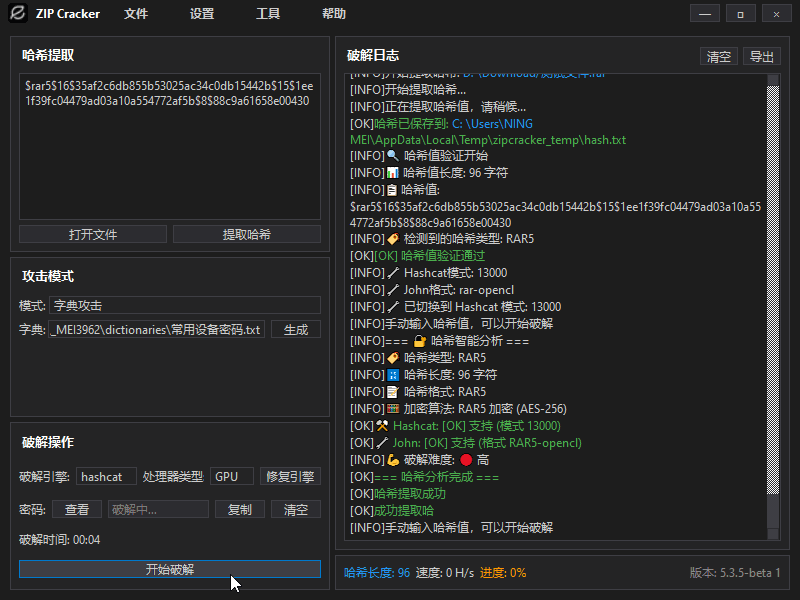Click 清空 to clear the password field
Image resolution: width=800 pixels, height=600 pixels.
(x=297, y=509)
